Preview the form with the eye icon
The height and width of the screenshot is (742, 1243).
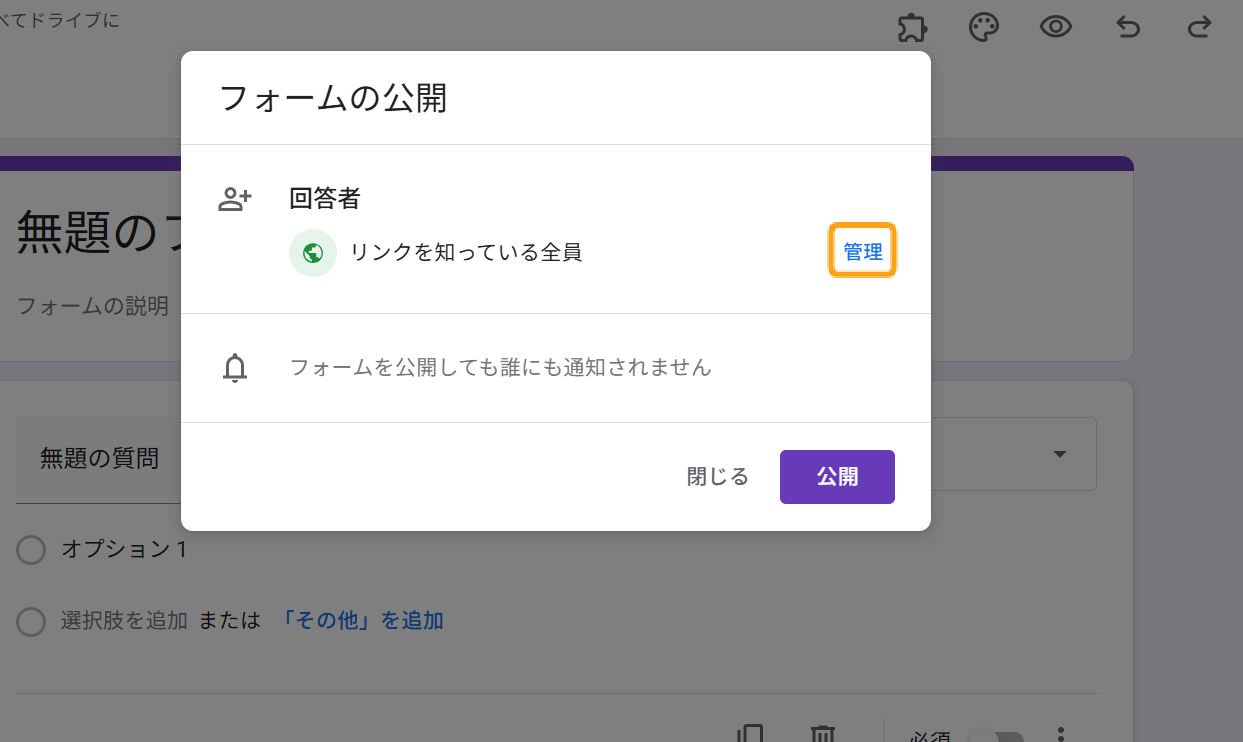click(1056, 27)
